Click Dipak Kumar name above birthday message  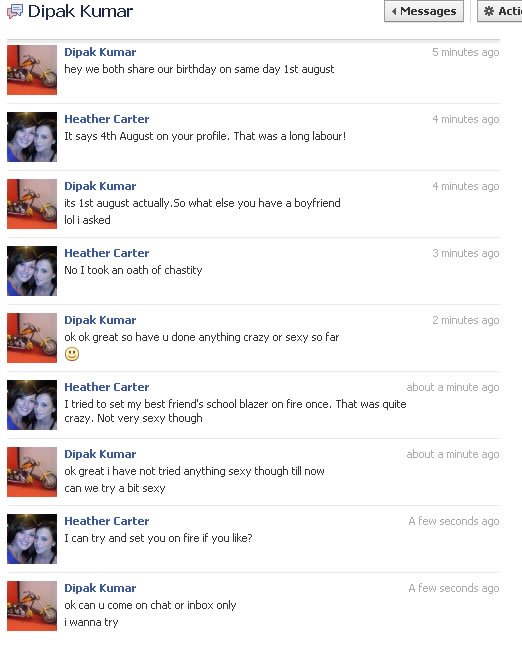coord(100,52)
